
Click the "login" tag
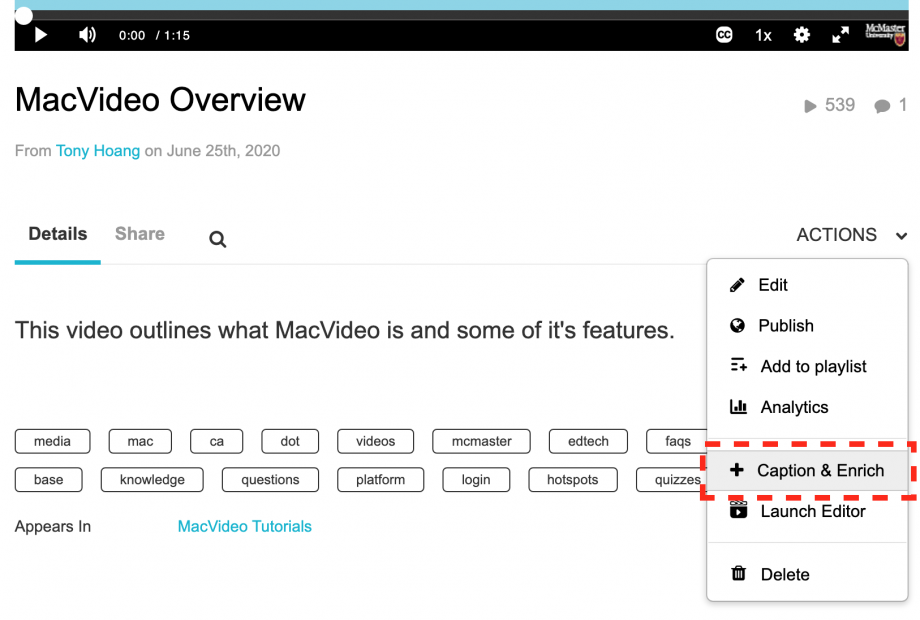tap(476, 480)
